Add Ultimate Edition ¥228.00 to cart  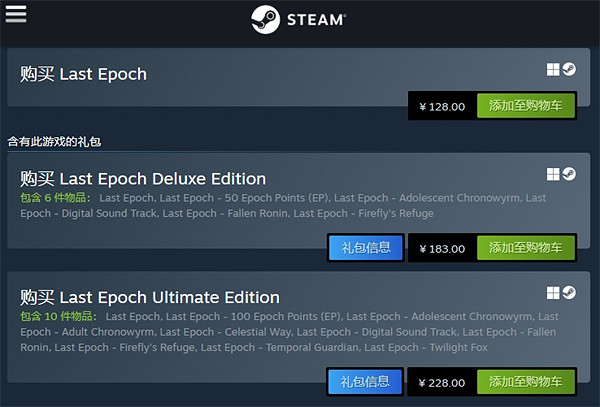[525, 382]
